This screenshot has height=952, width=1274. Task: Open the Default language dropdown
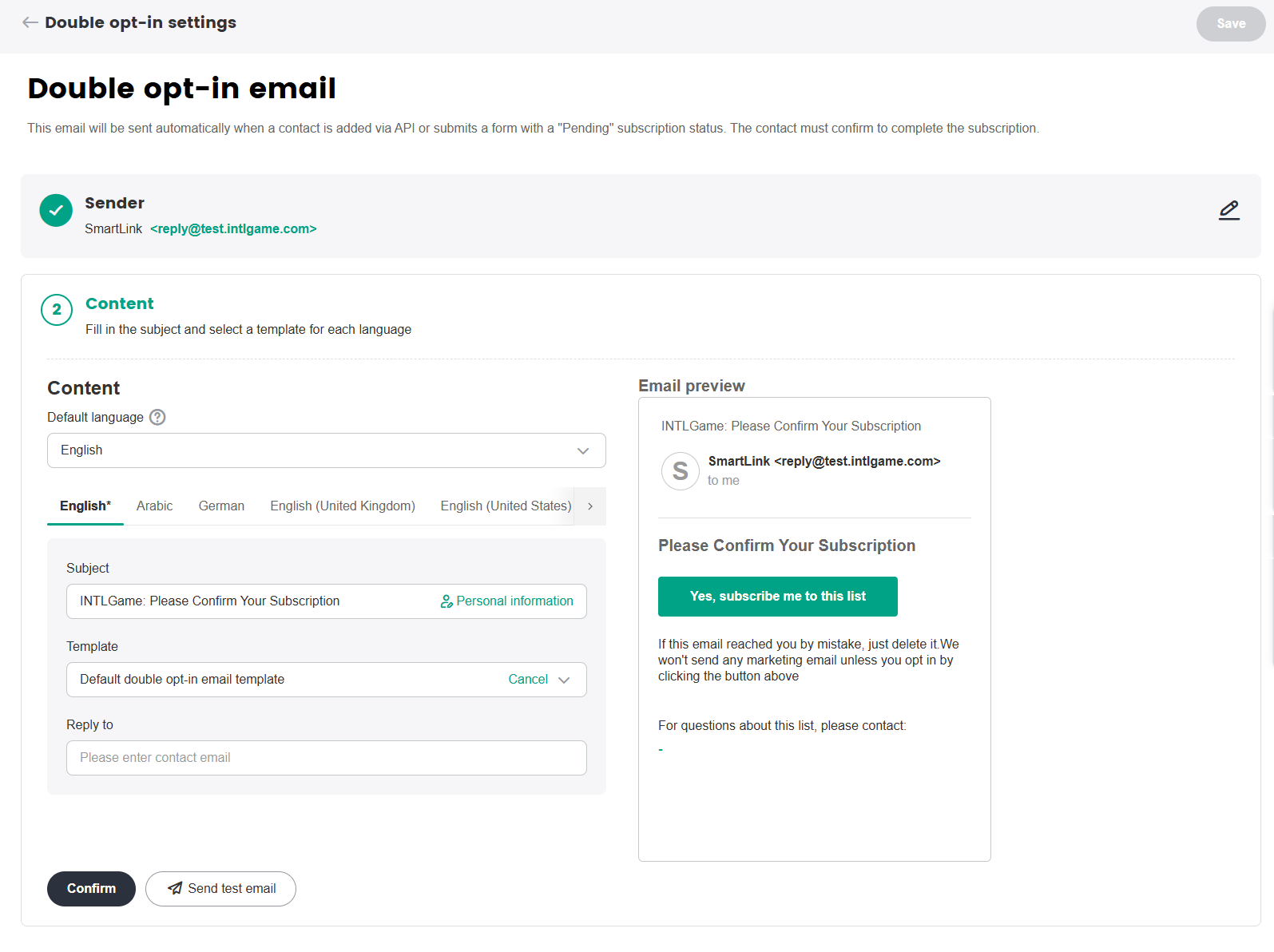pos(326,450)
